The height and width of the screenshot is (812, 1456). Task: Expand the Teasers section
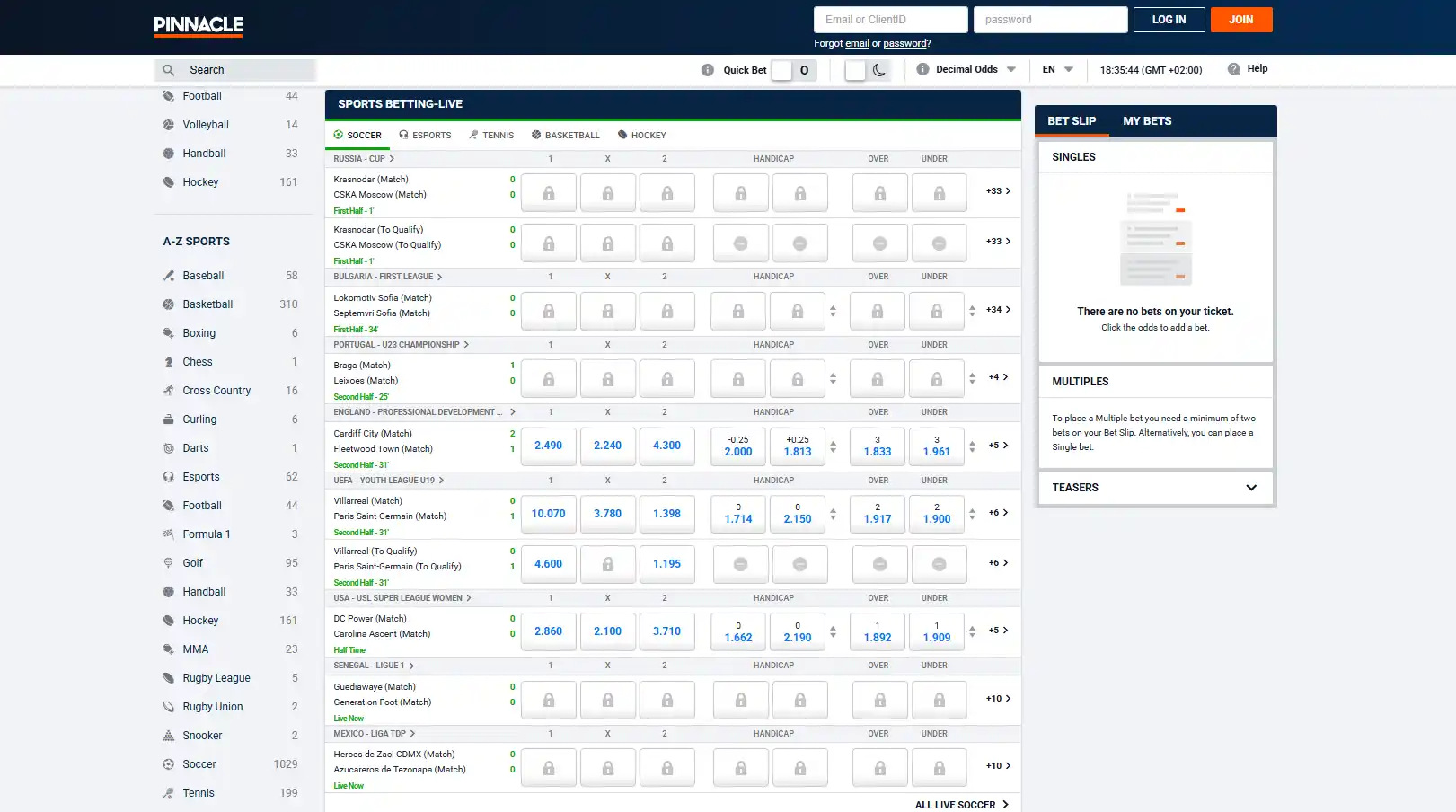pos(1155,488)
